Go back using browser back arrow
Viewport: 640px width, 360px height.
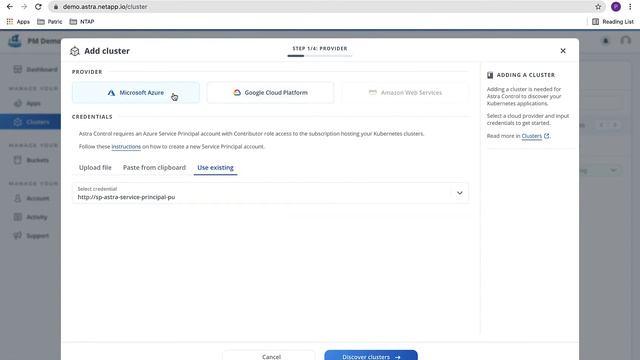pos(10,7)
